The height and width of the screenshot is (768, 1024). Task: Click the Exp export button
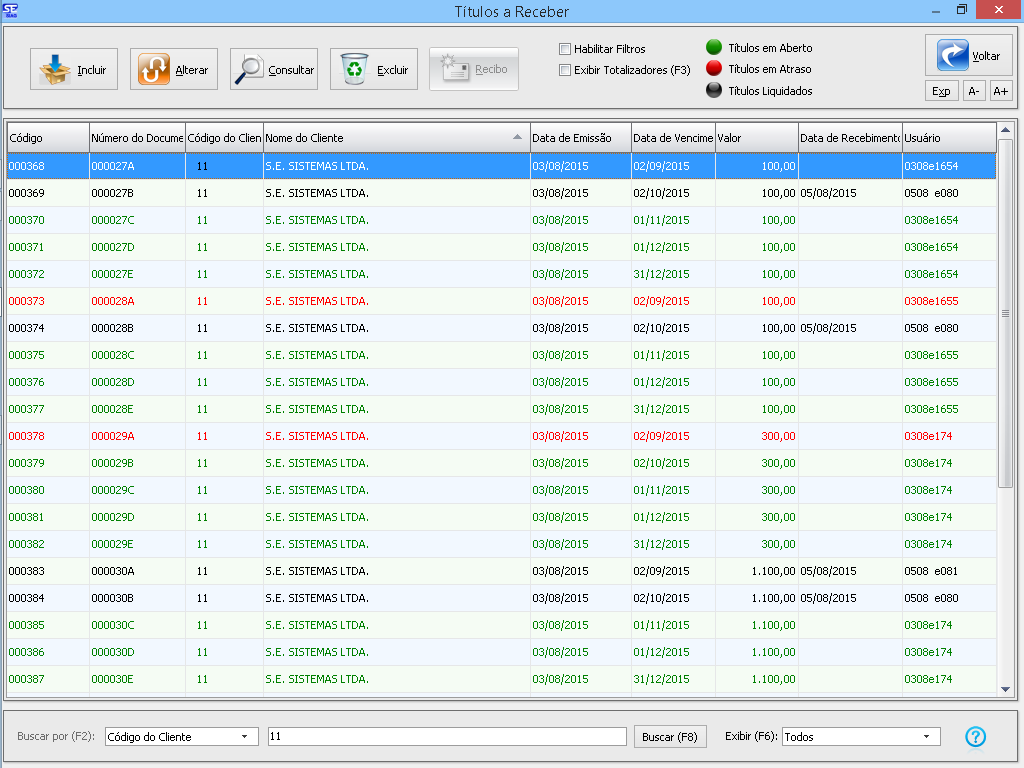pos(941,91)
